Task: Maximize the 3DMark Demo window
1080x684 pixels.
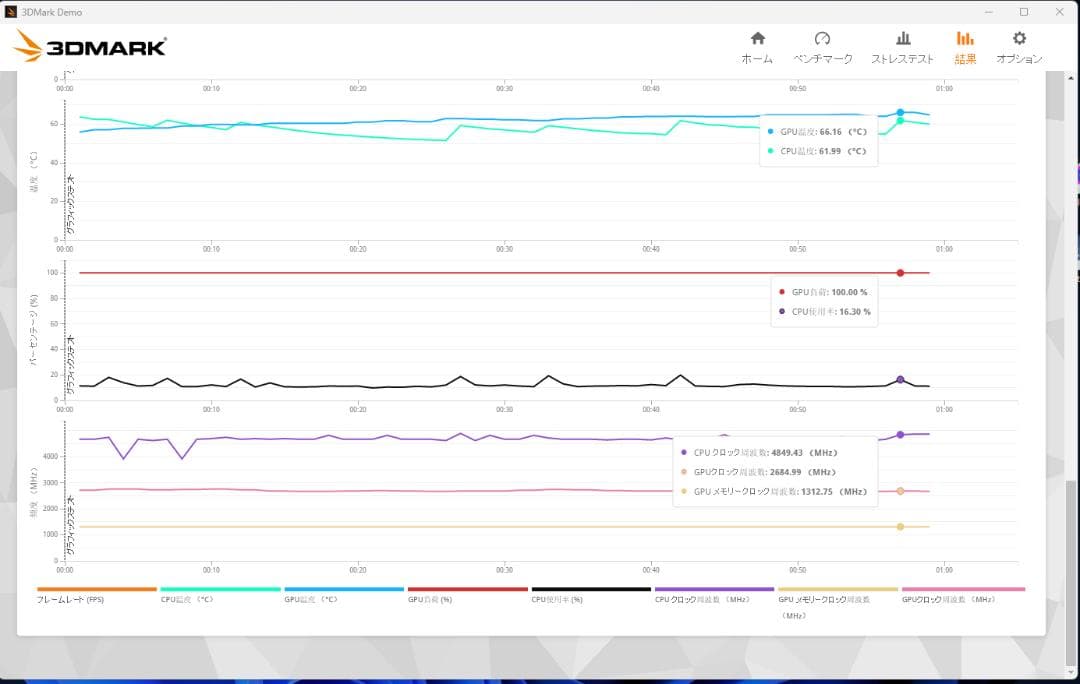Action: (1023, 12)
